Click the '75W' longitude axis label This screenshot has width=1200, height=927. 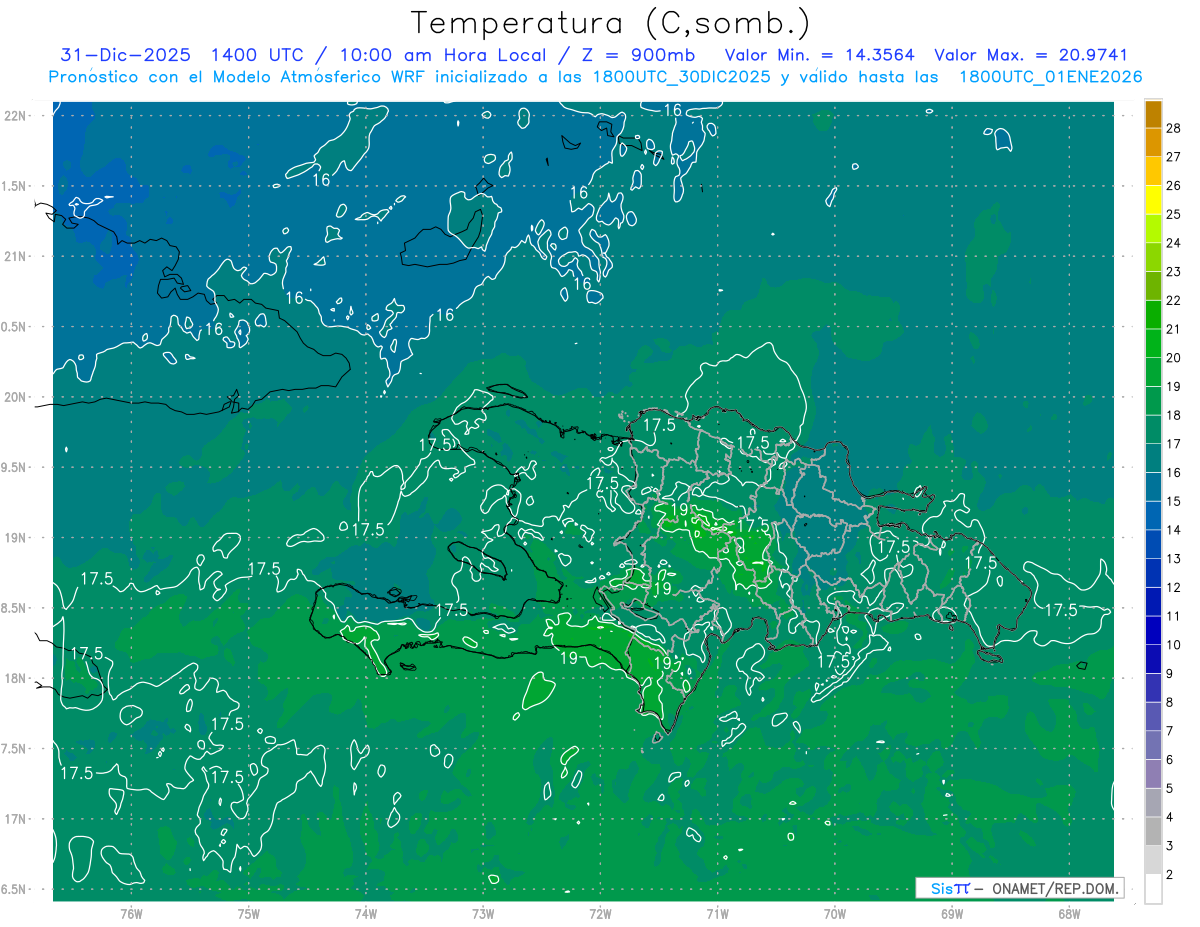point(249,914)
